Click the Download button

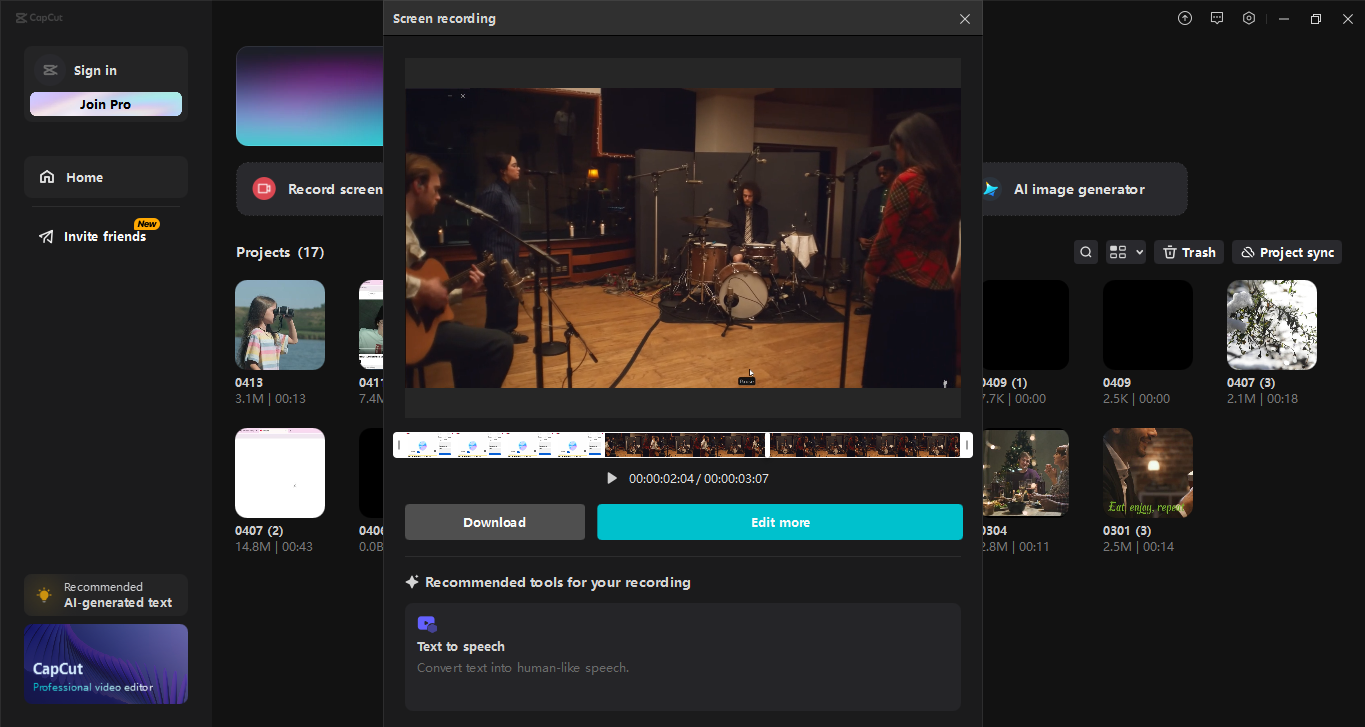pos(495,522)
